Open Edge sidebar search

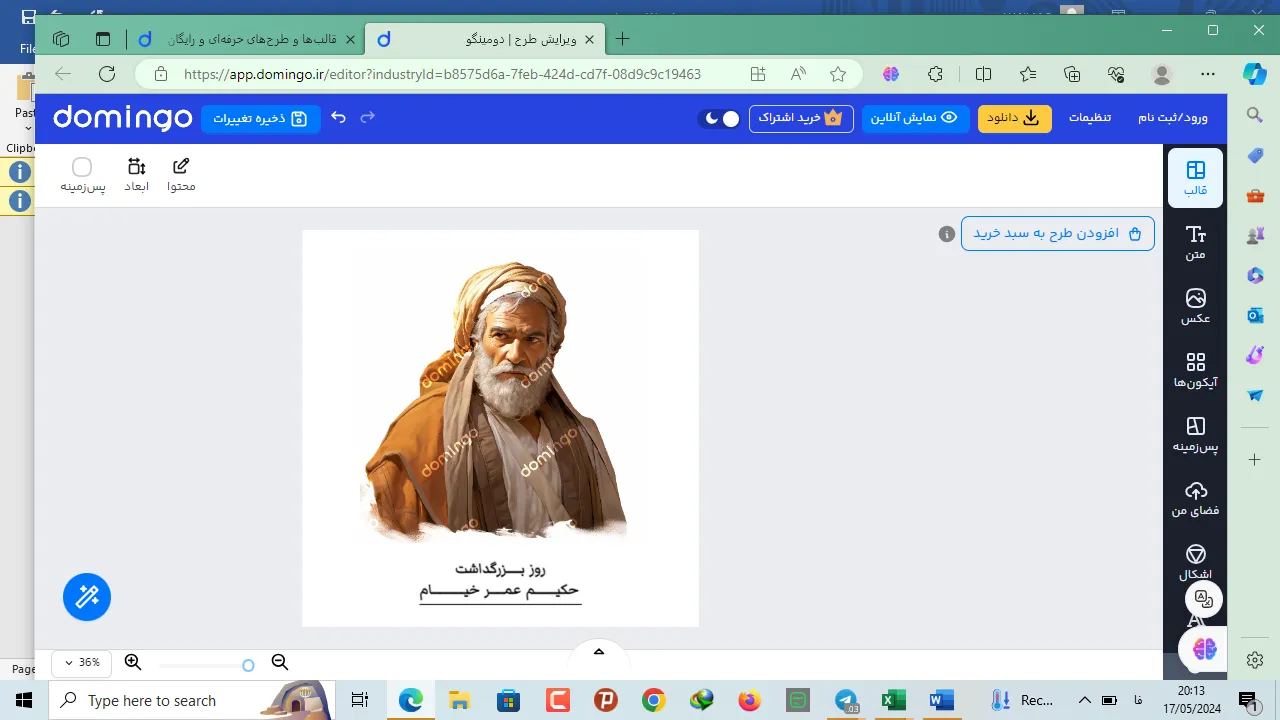point(1255,115)
